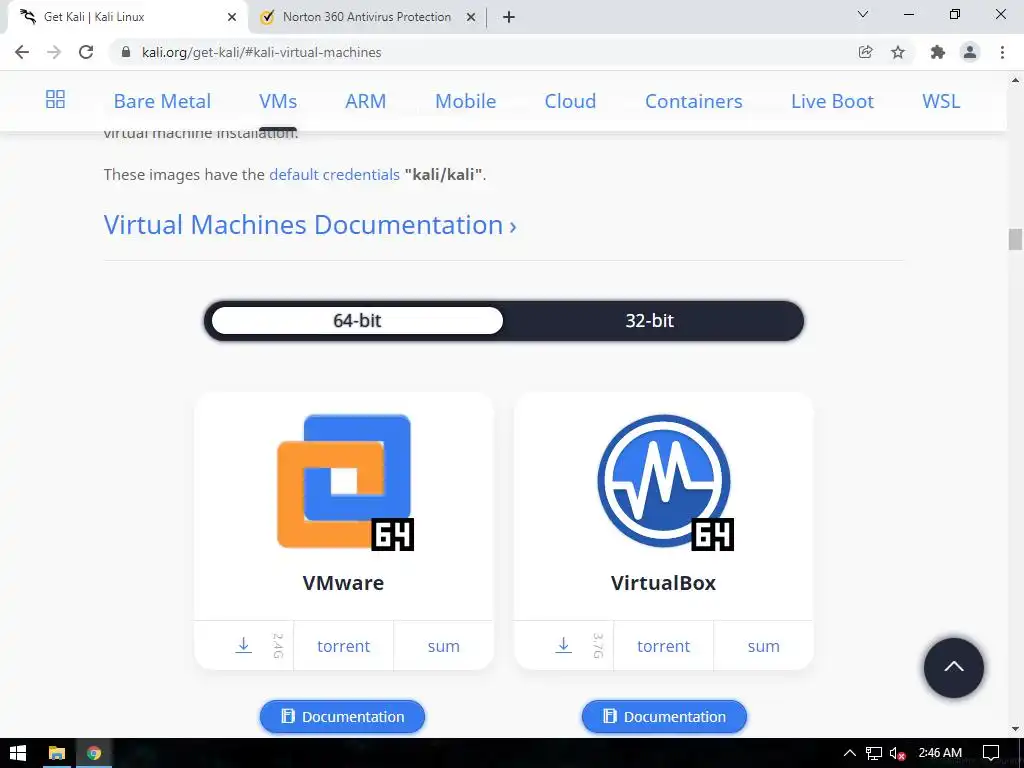Click the Chrome taskbar icon
The image size is (1024, 768).
point(94,753)
